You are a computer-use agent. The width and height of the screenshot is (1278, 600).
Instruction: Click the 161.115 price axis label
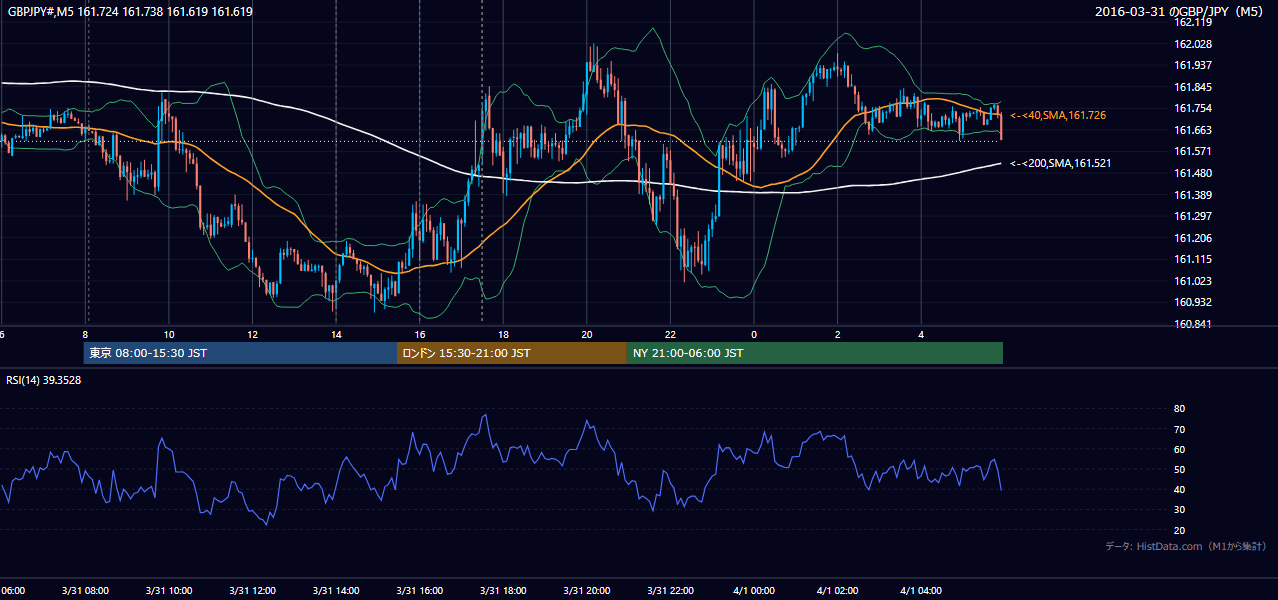(1193, 259)
